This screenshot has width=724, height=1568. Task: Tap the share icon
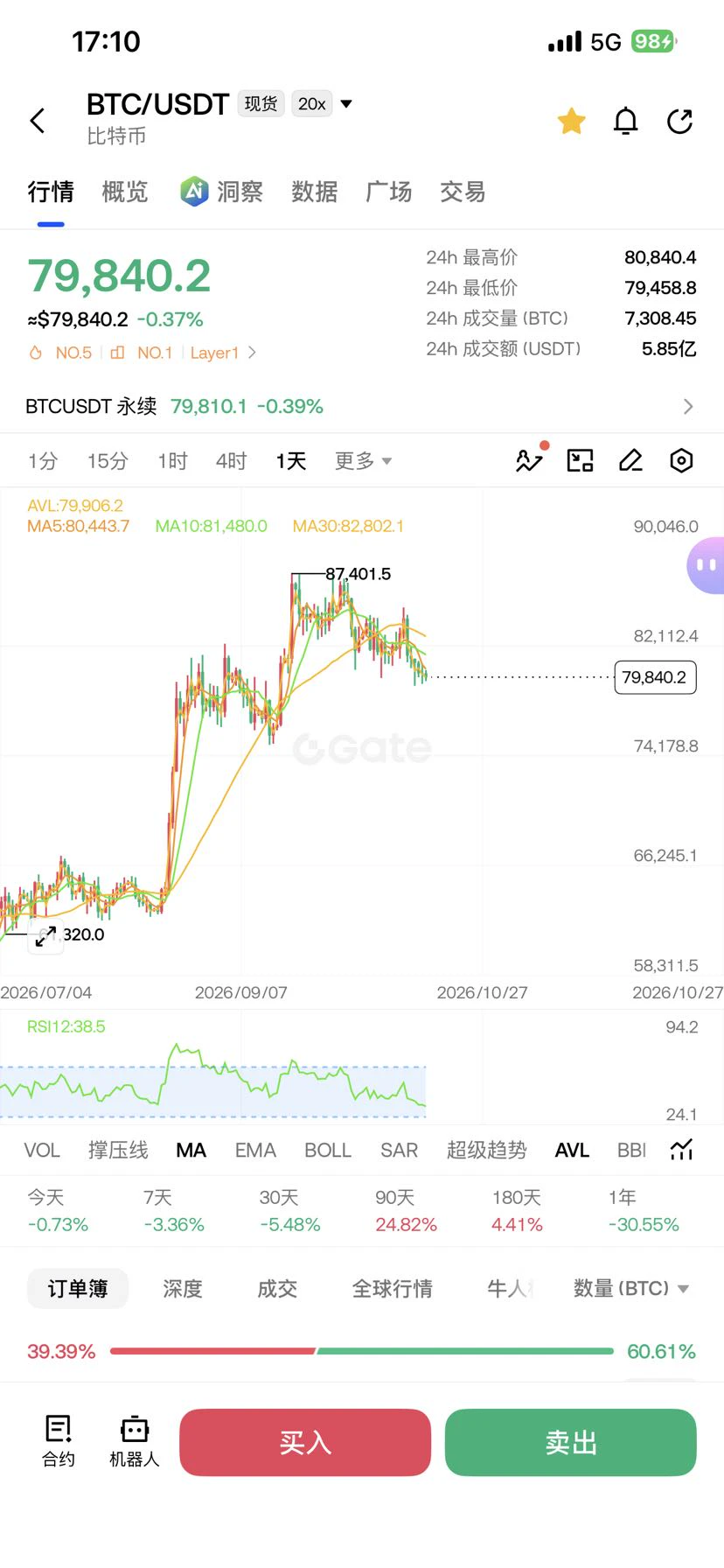click(679, 121)
